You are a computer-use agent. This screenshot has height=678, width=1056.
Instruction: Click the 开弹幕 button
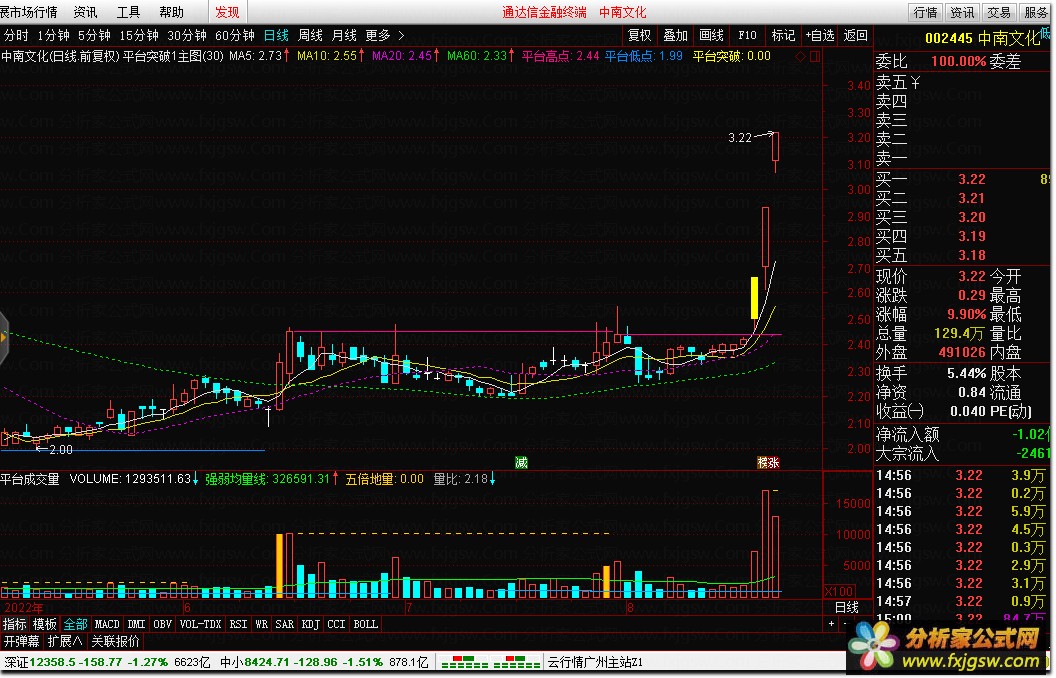click(x=22, y=641)
